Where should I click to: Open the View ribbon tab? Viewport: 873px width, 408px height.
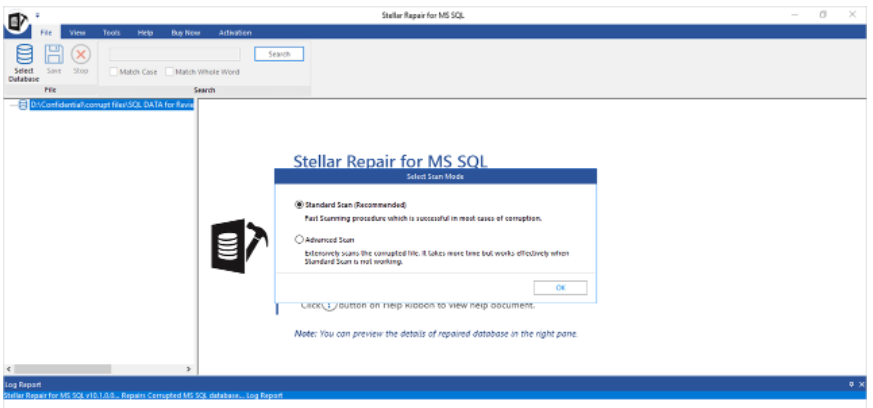point(77,33)
